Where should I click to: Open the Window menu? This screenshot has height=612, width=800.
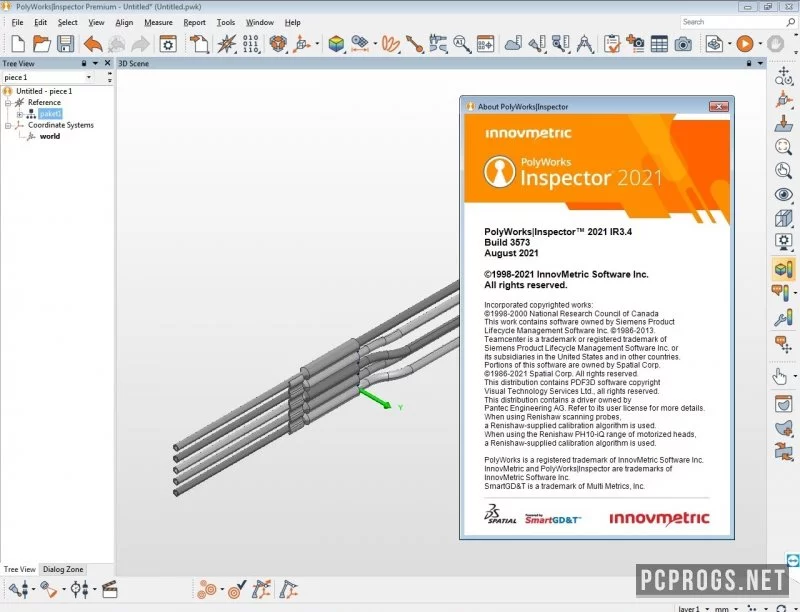tap(260, 22)
